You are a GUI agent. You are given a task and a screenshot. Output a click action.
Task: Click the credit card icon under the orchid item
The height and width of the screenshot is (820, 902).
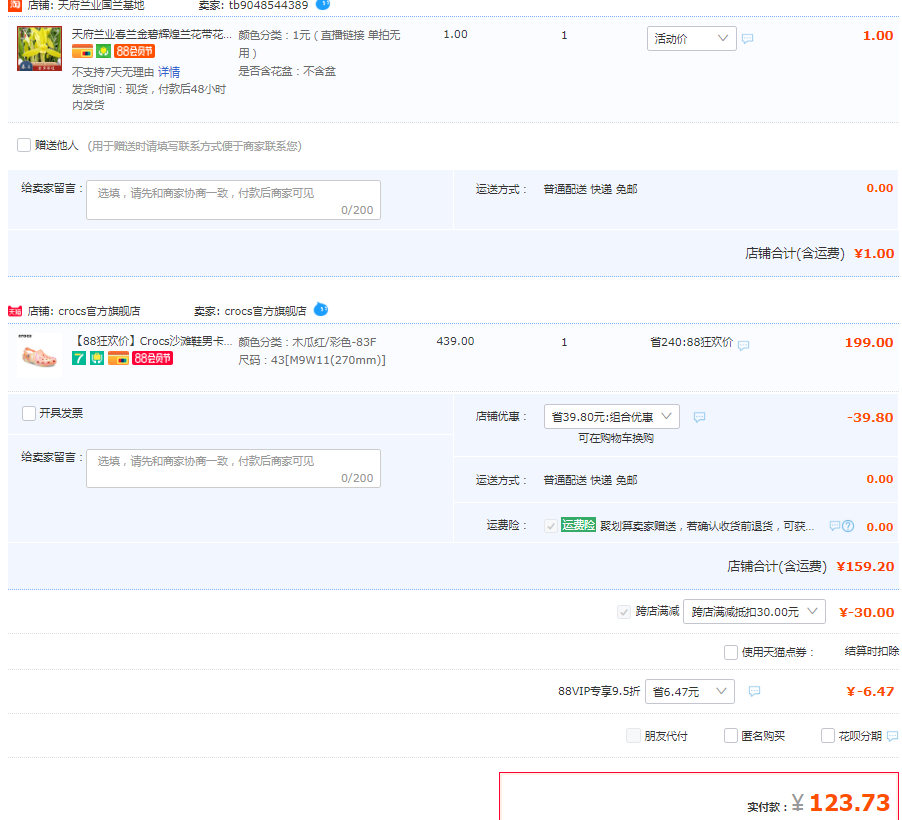pyautogui.click(x=82, y=52)
